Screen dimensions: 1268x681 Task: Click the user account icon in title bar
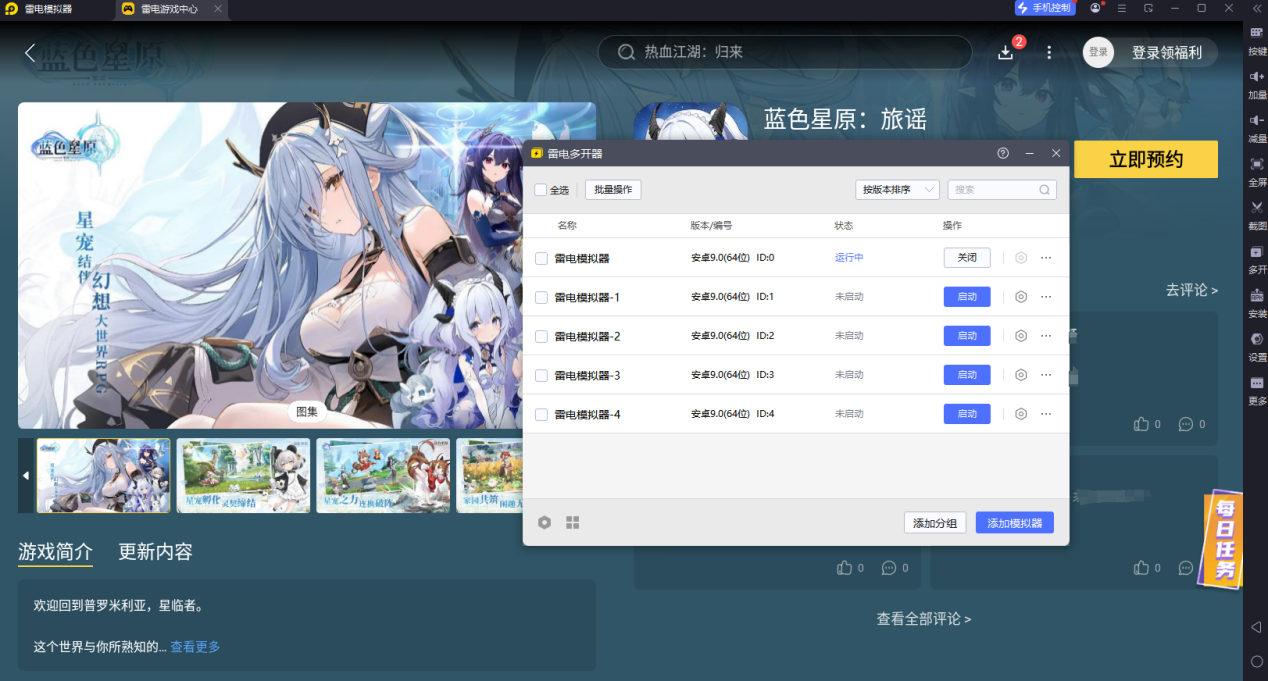click(1096, 8)
